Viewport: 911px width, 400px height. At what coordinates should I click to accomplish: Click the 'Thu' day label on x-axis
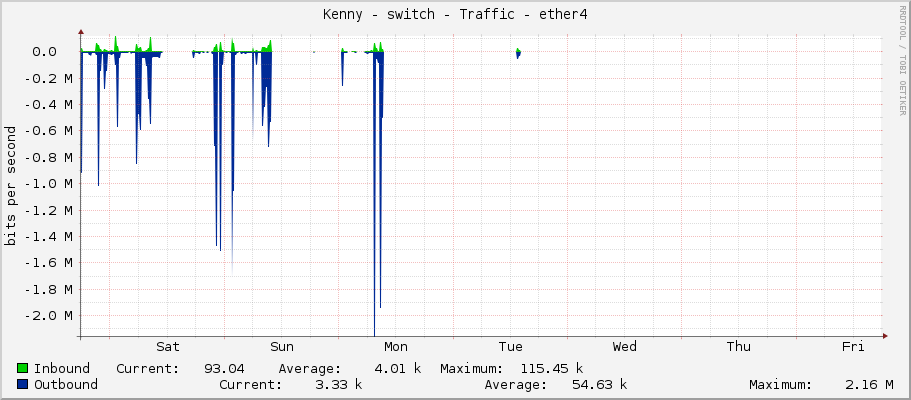click(738, 347)
